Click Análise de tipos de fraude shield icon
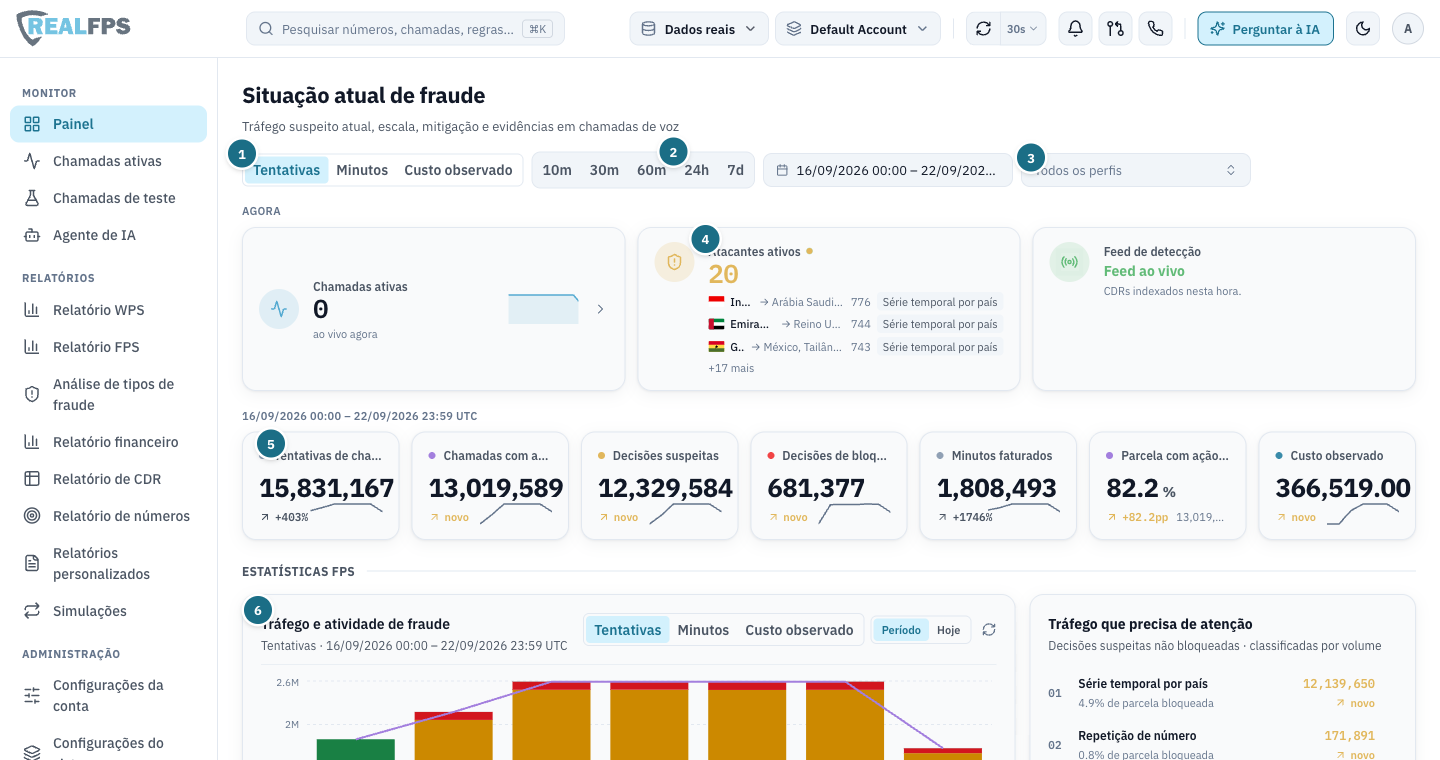Screen dimensions: 1440x760 tap(32, 394)
